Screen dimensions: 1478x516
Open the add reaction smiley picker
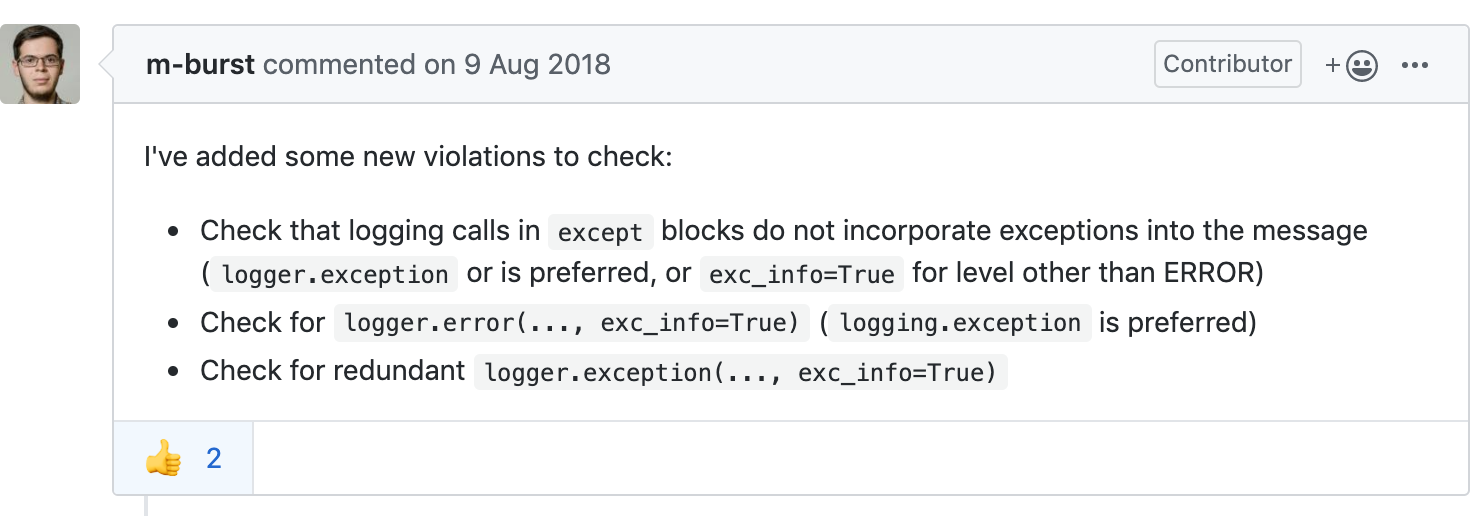point(1351,66)
